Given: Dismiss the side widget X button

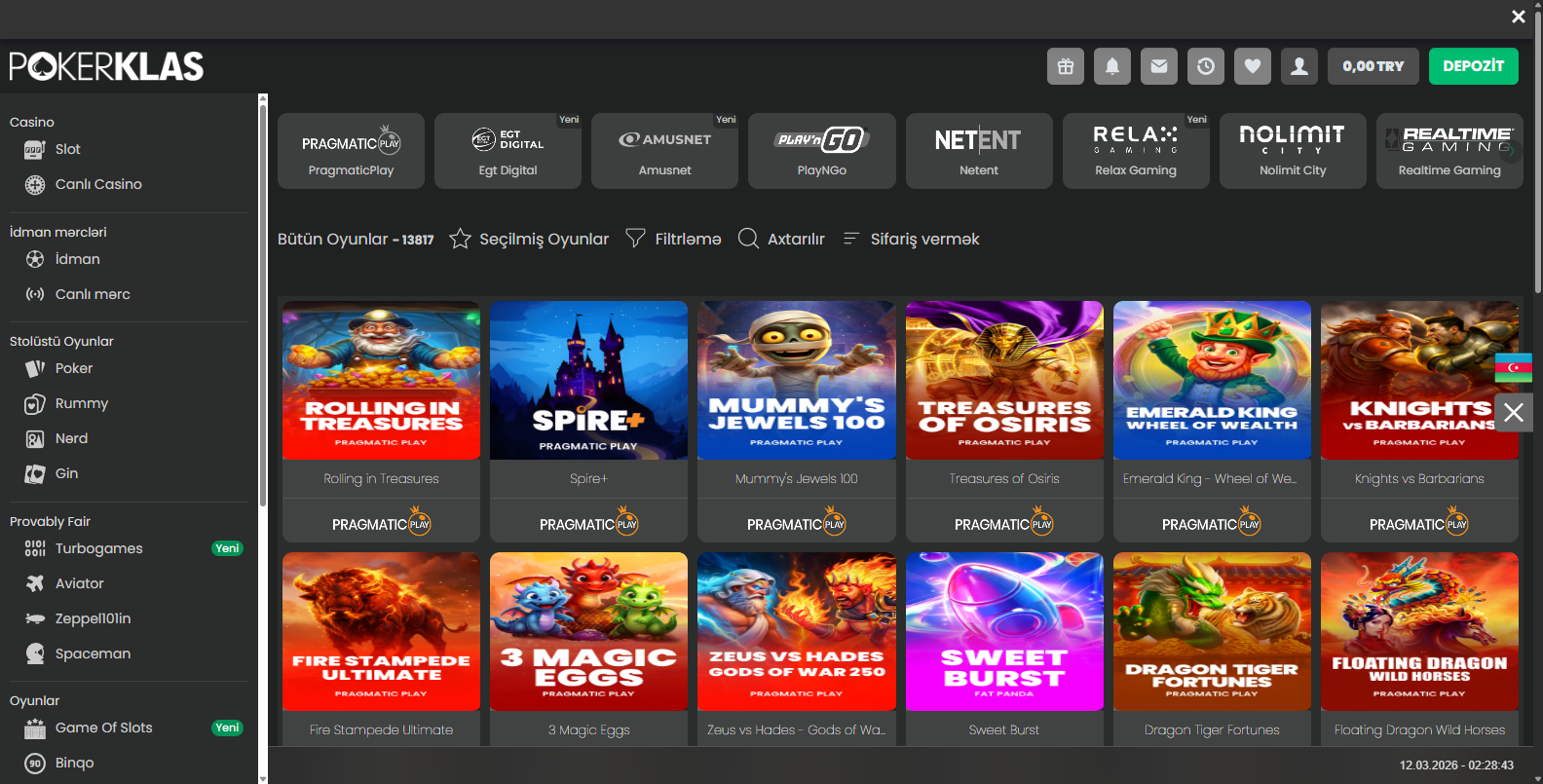Looking at the screenshot, I should pos(1514,412).
